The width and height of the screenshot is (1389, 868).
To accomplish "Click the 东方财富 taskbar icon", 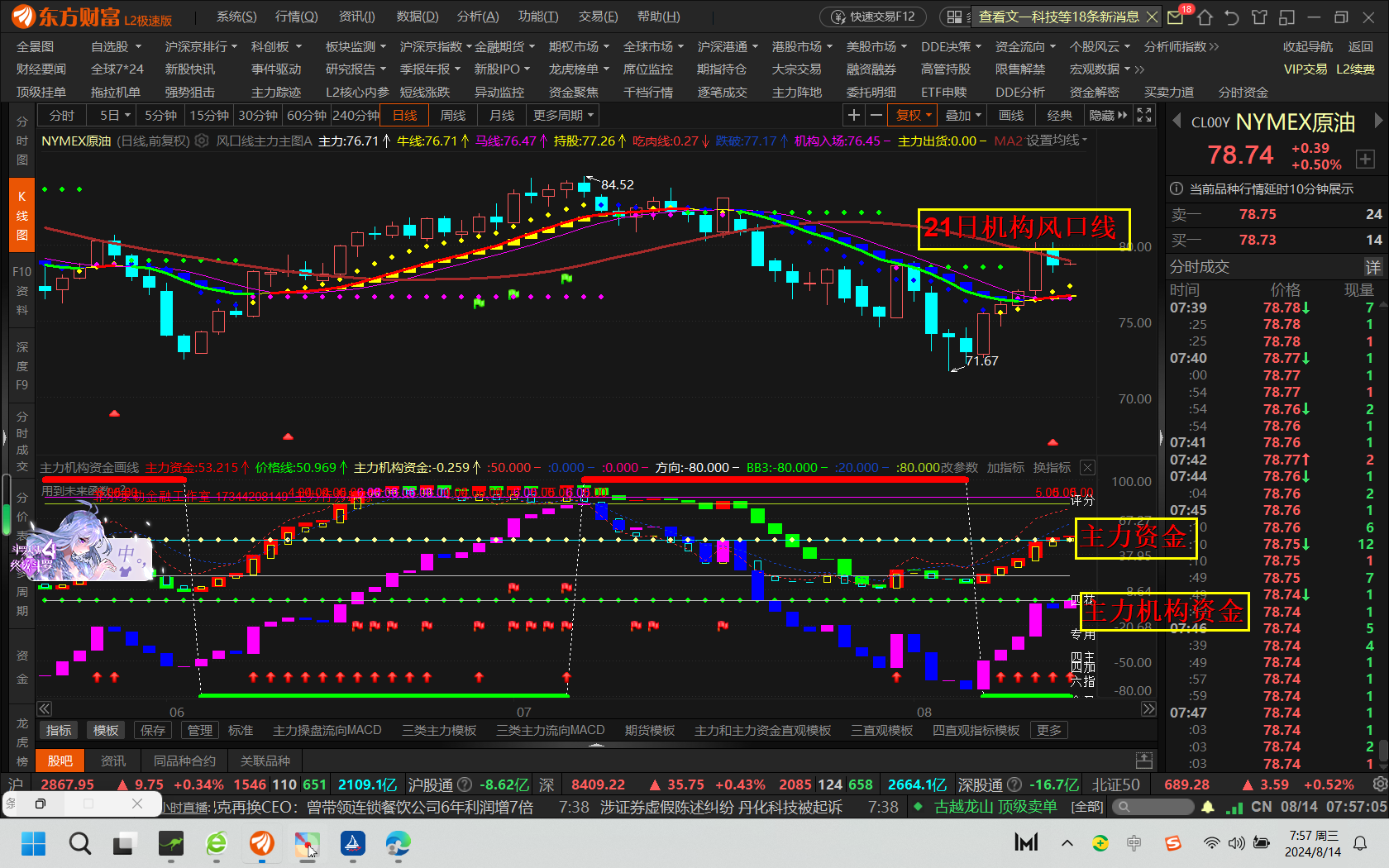I will click(x=262, y=843).
